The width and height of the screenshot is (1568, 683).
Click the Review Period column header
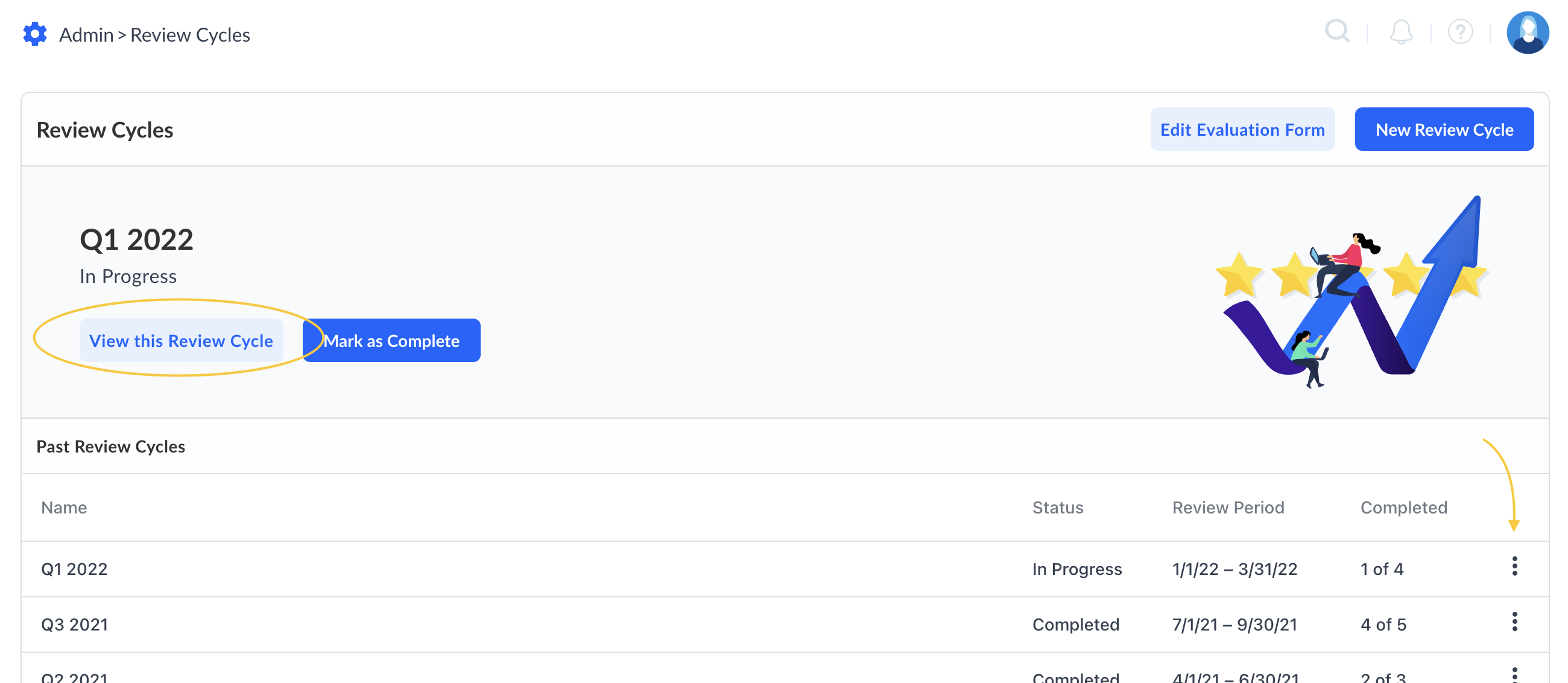(x=1228, y=507)
